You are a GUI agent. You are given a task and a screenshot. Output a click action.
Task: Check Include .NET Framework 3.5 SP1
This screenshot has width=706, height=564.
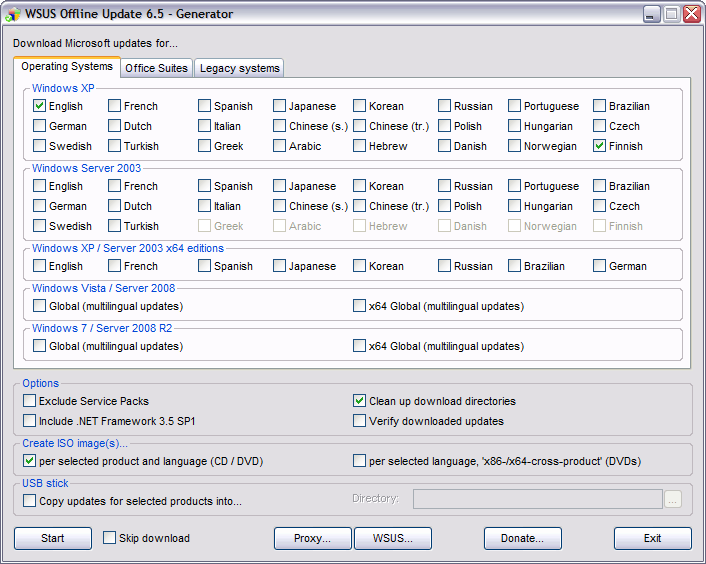point(29,420)
